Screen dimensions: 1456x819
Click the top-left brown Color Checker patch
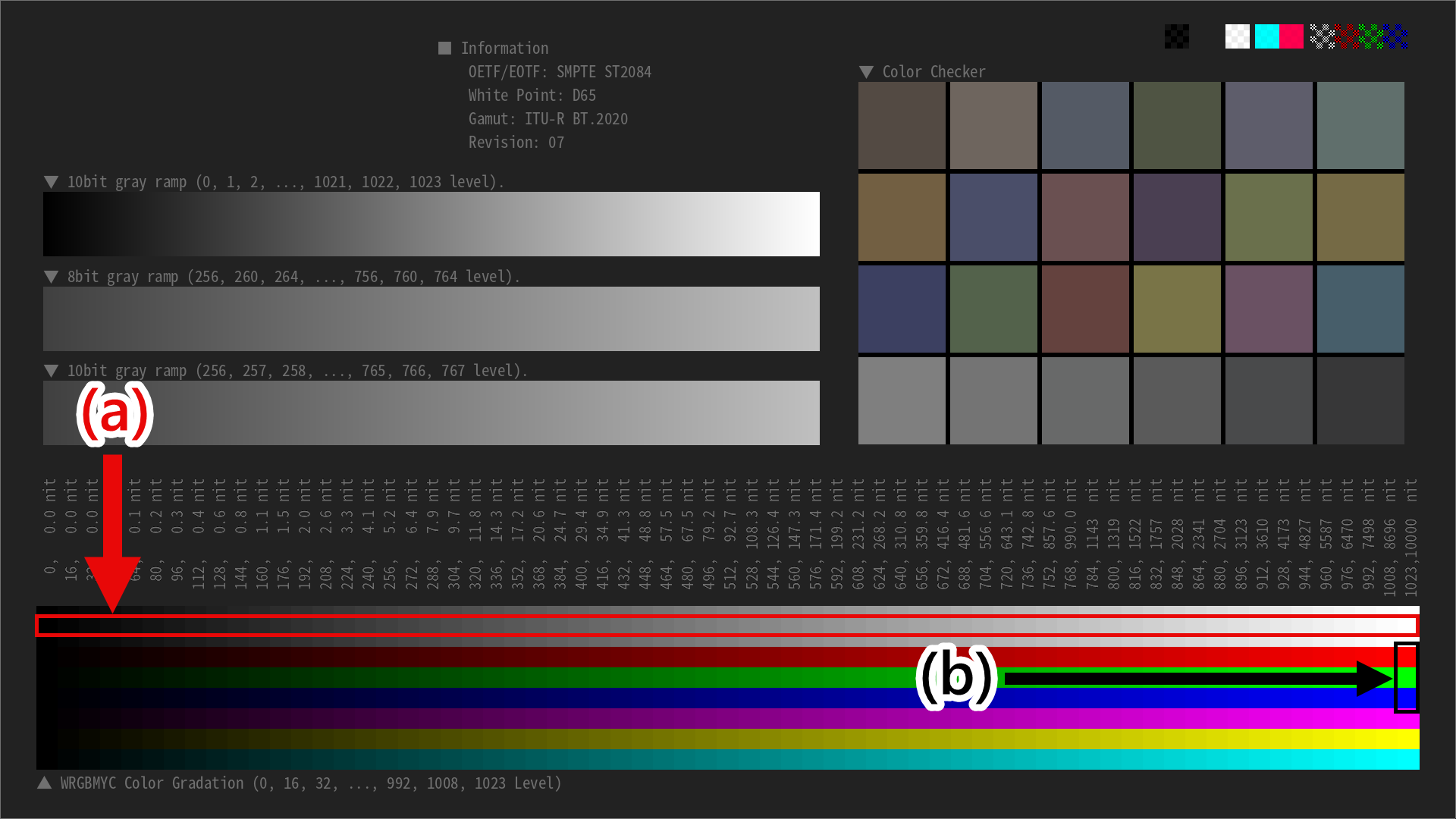click(x=902, y=125)
